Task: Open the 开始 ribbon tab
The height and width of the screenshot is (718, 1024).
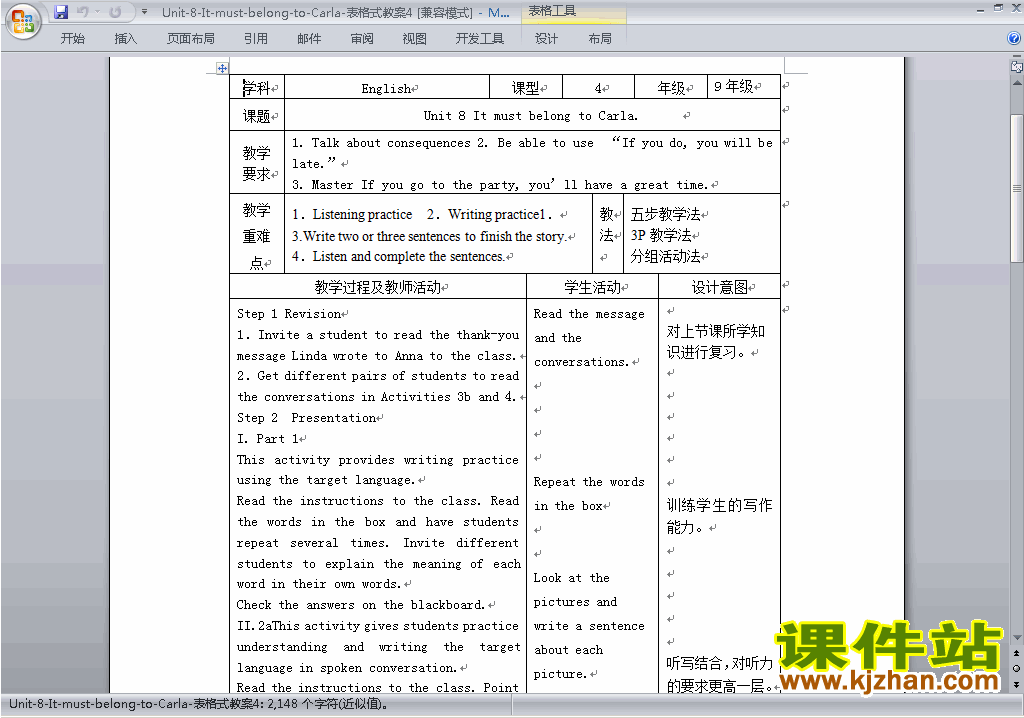Action: [x=72, y=39]
